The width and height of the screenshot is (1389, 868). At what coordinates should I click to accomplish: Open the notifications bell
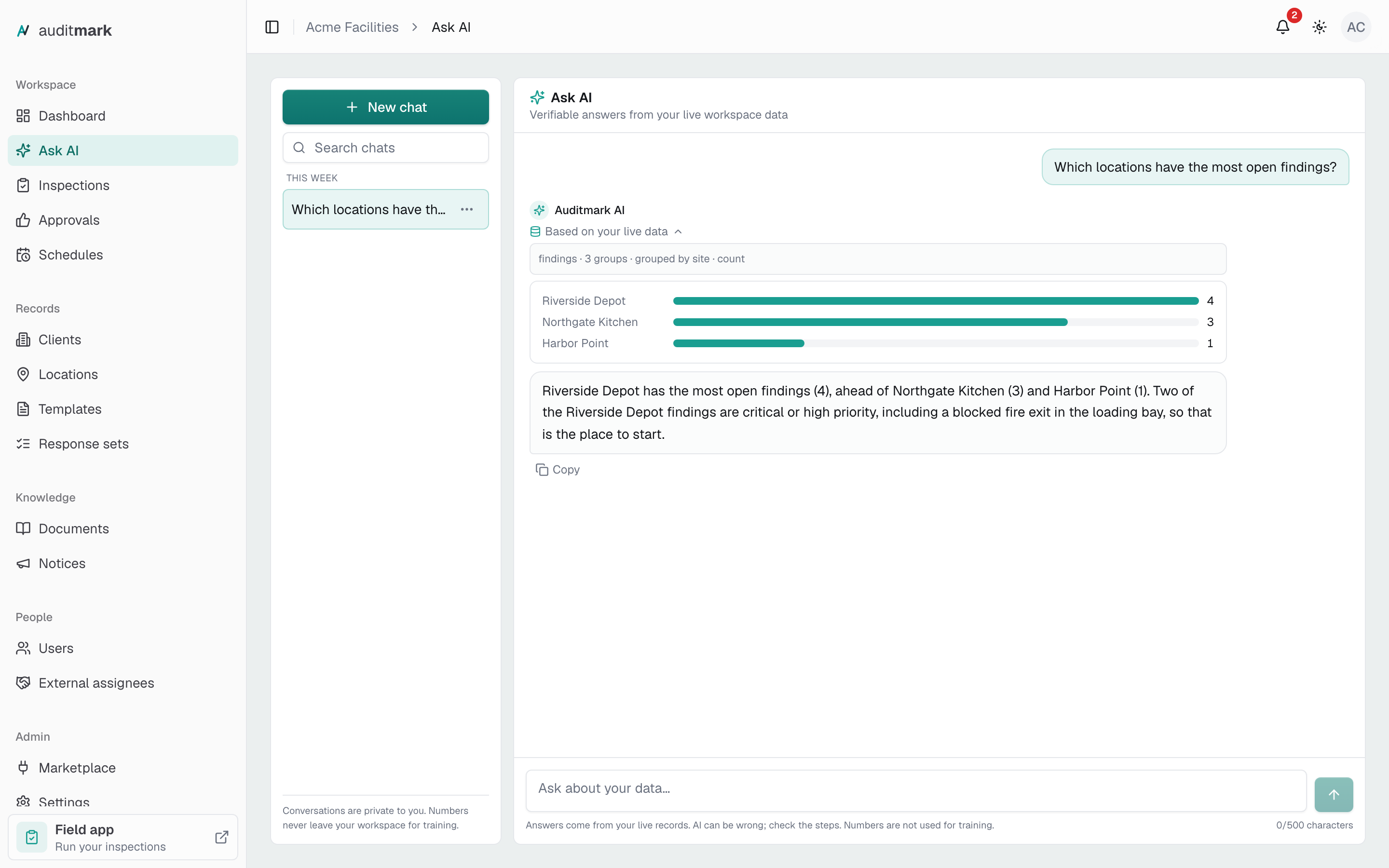[x=1283, y=27]
